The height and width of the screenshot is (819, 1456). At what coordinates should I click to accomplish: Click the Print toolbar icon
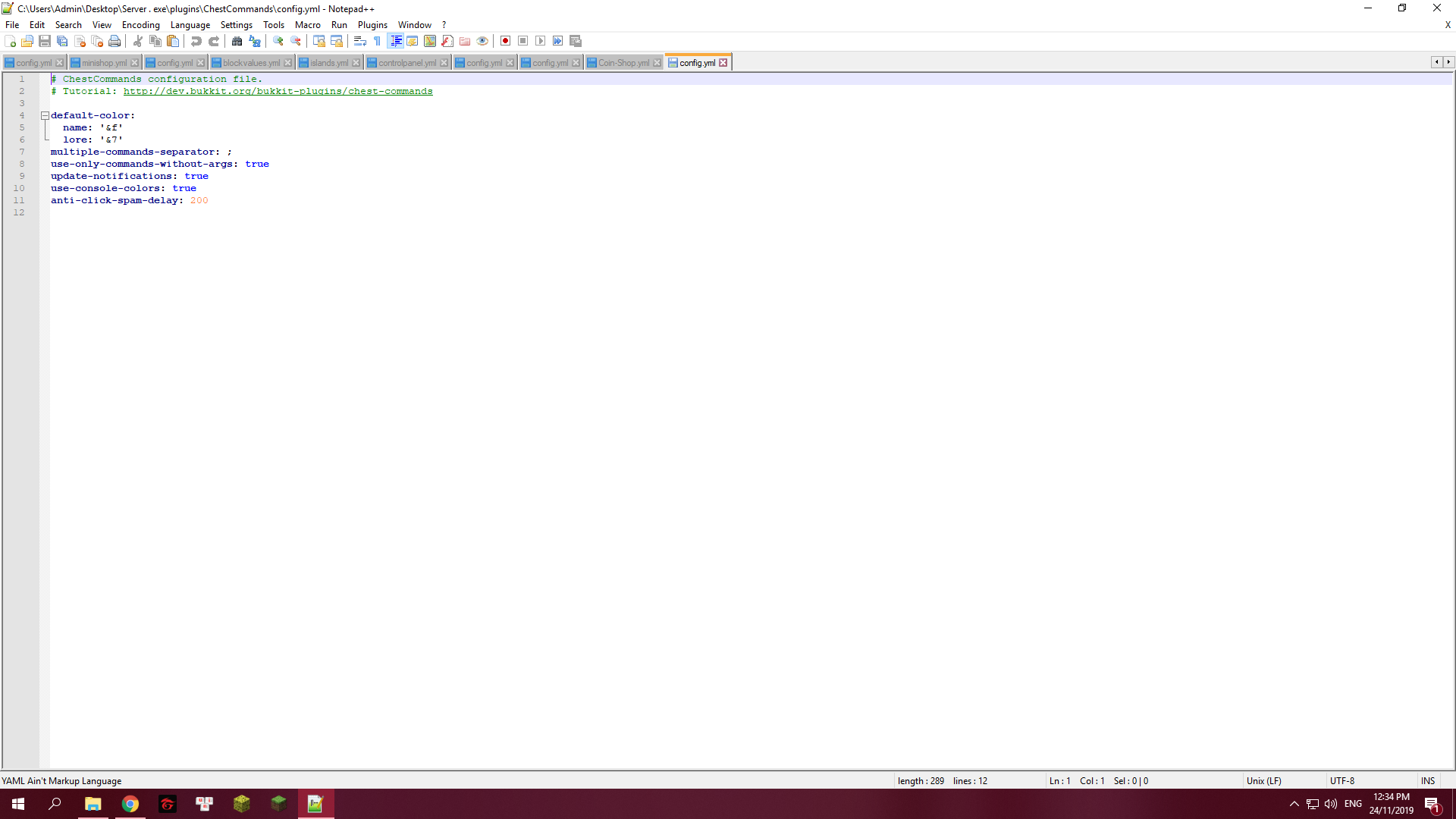point(115,41)
